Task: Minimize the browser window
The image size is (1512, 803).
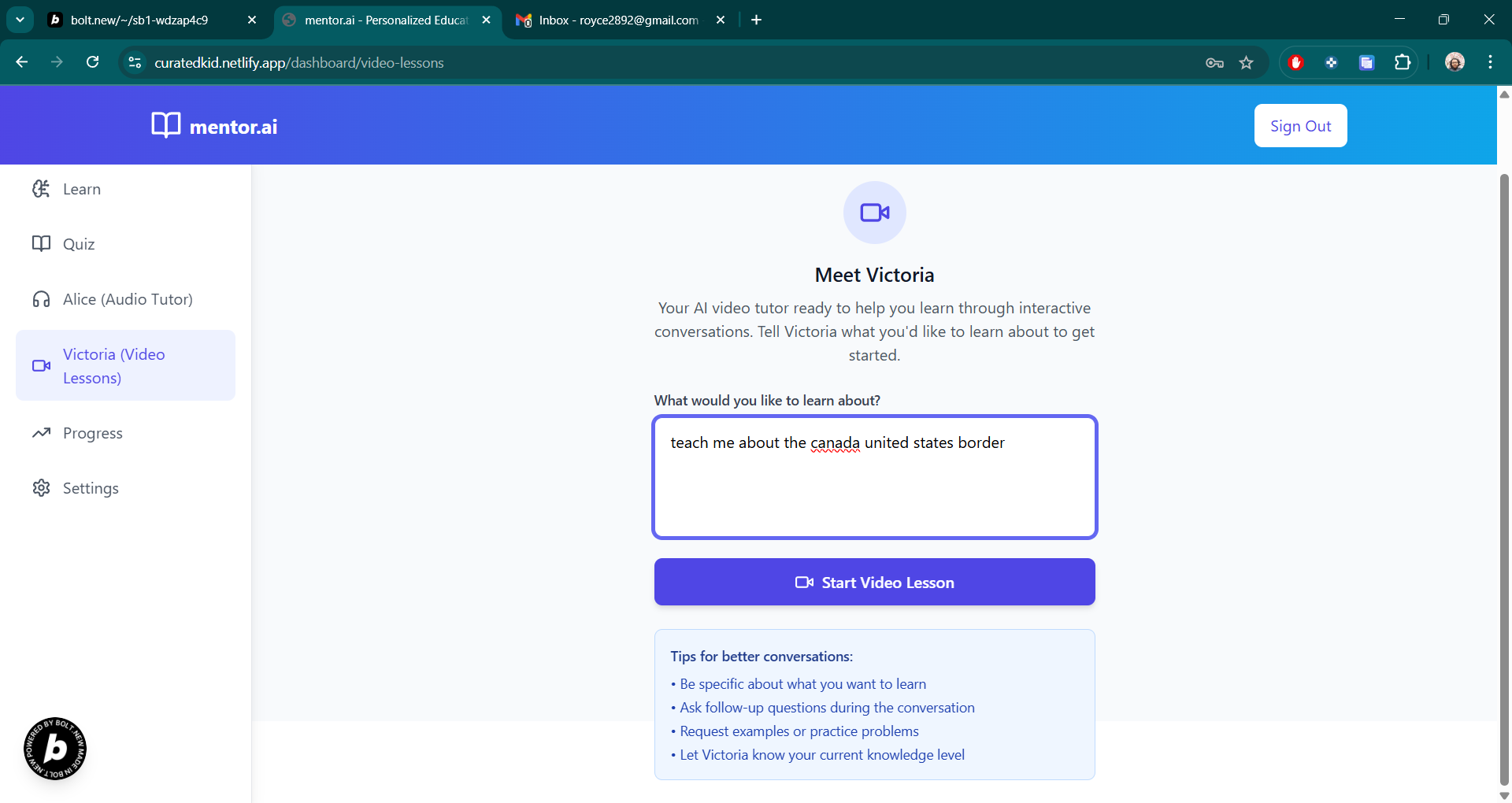Action: point(1399,20)
